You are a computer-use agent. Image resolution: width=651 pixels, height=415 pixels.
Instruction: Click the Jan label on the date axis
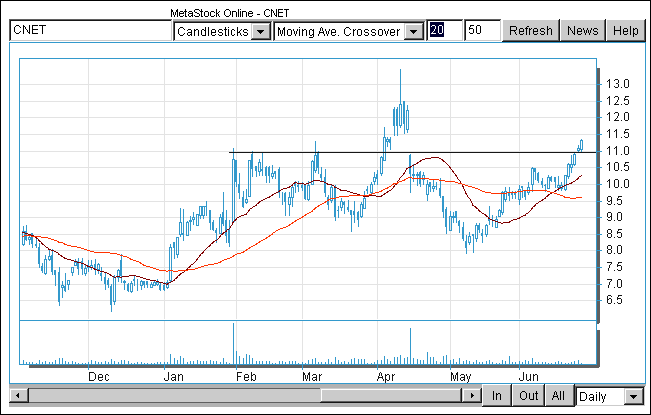tap(174, 377)
